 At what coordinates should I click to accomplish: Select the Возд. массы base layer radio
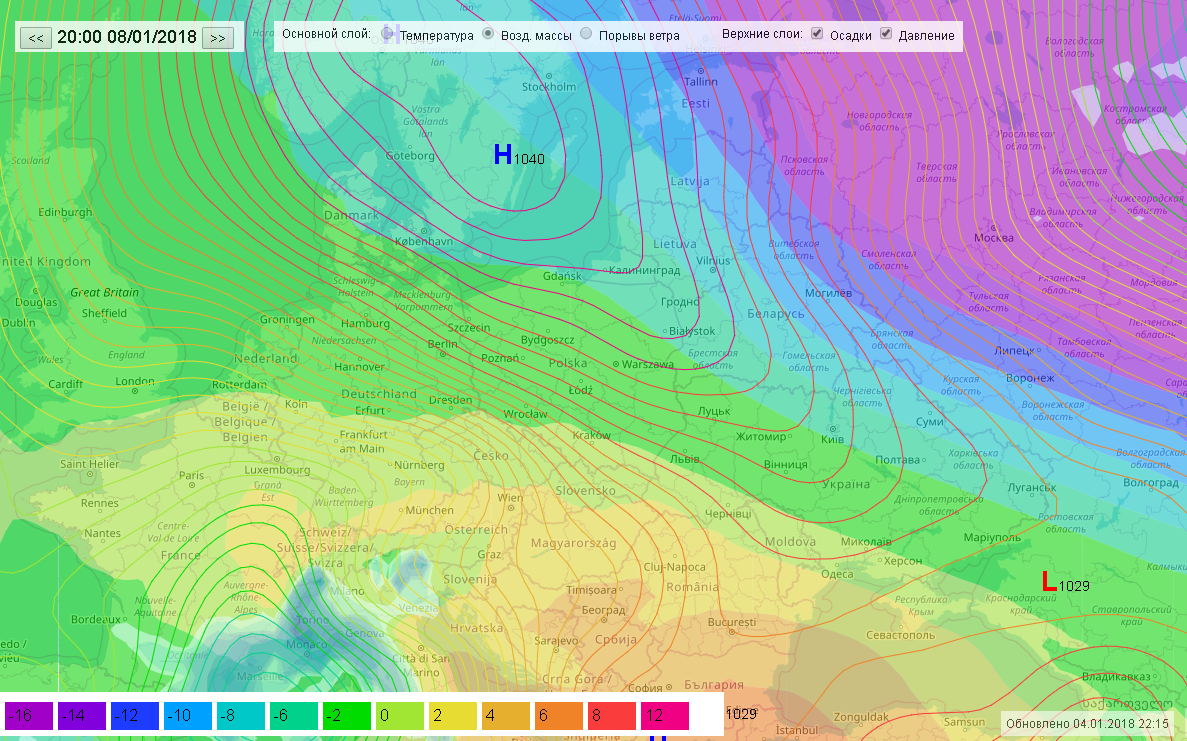(x=488, y=34)
